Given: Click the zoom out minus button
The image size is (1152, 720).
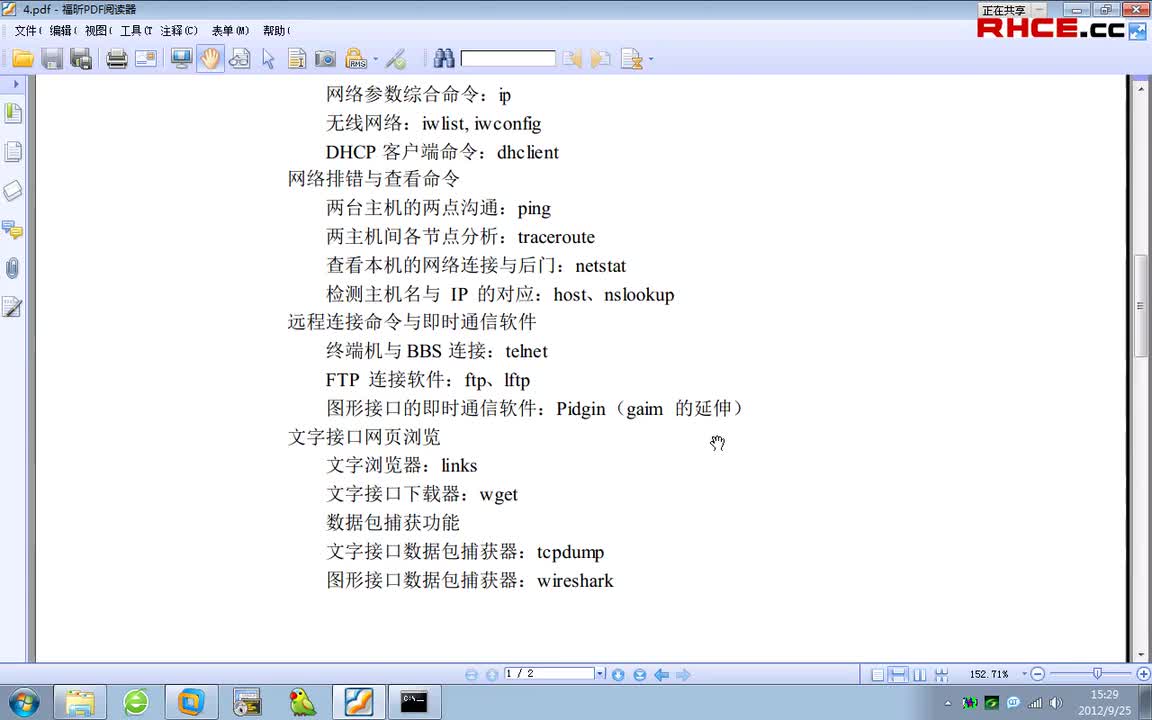Looking at the screenshot, I should [x=1037, y=674].
